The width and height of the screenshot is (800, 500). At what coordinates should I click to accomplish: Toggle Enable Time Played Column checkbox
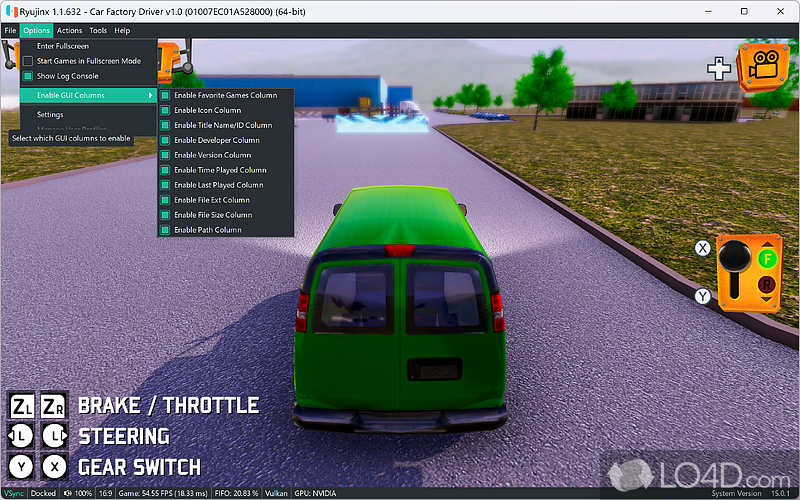point(165,170)
